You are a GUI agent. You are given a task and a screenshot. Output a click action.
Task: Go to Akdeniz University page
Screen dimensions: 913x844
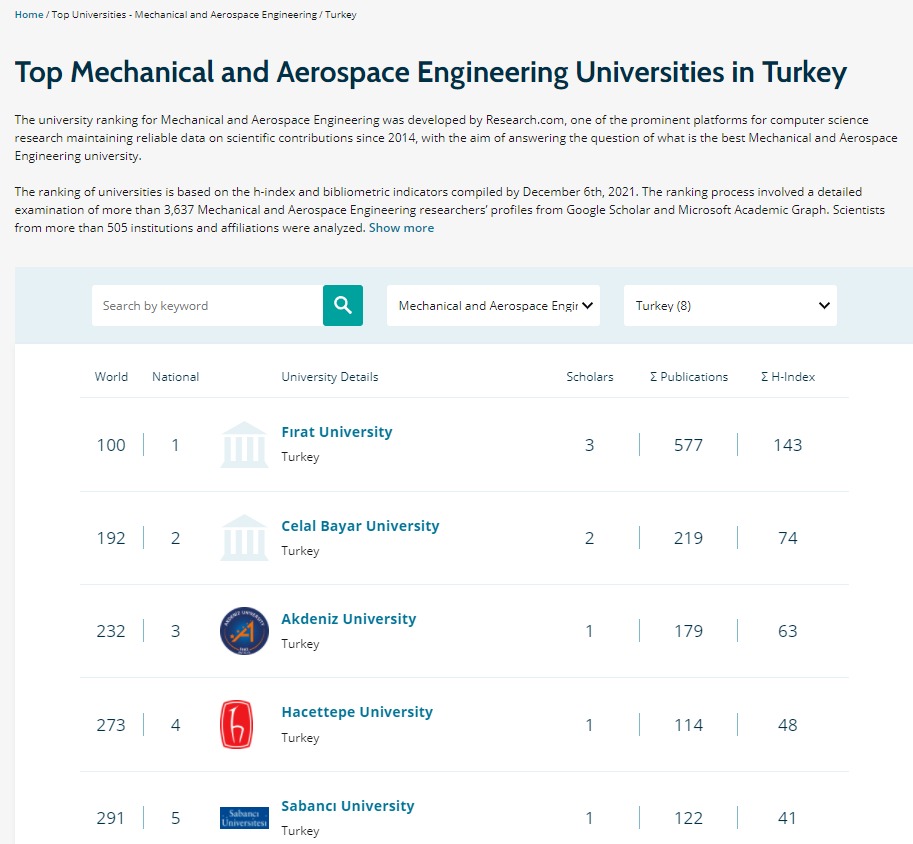[348, 619]
